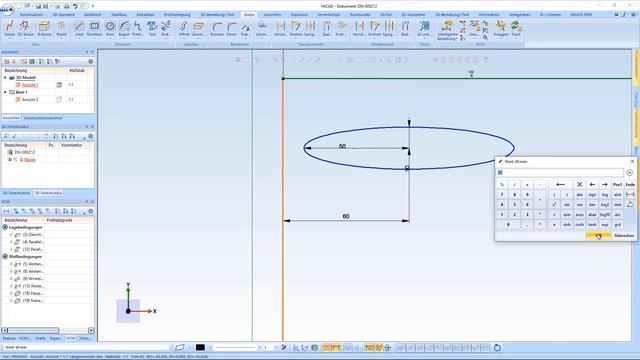Select the 3D-Skizze tool
This screenshot has width=640, height=360.
(x=25, y=28)
